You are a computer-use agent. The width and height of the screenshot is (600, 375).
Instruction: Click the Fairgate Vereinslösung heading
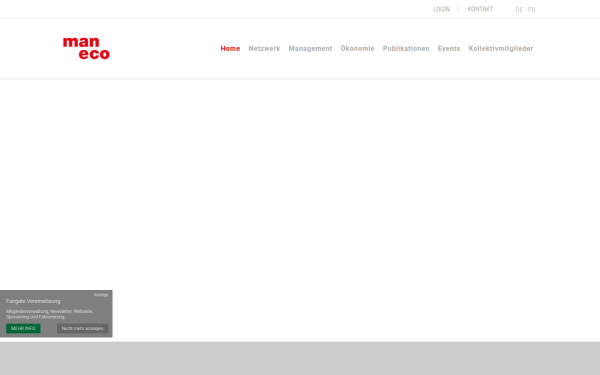pos(33,301)
